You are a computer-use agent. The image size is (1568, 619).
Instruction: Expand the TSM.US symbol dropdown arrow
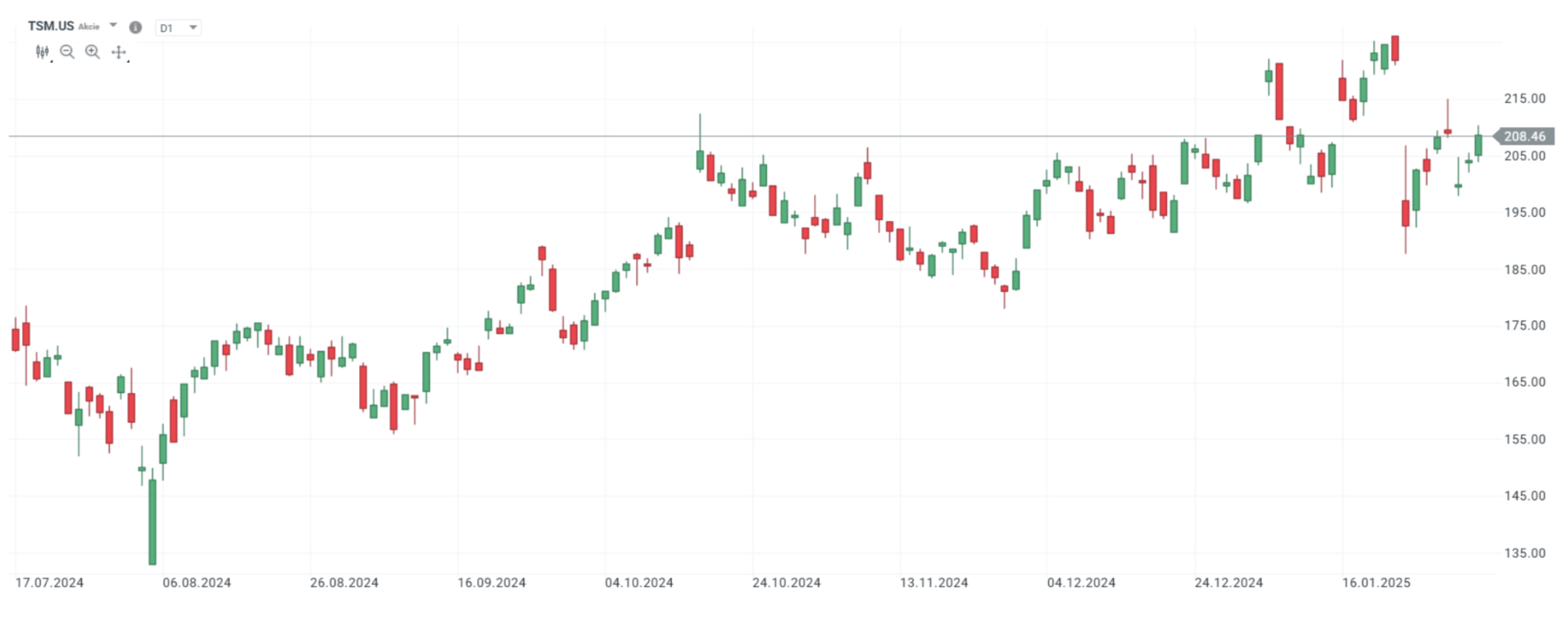113,26
